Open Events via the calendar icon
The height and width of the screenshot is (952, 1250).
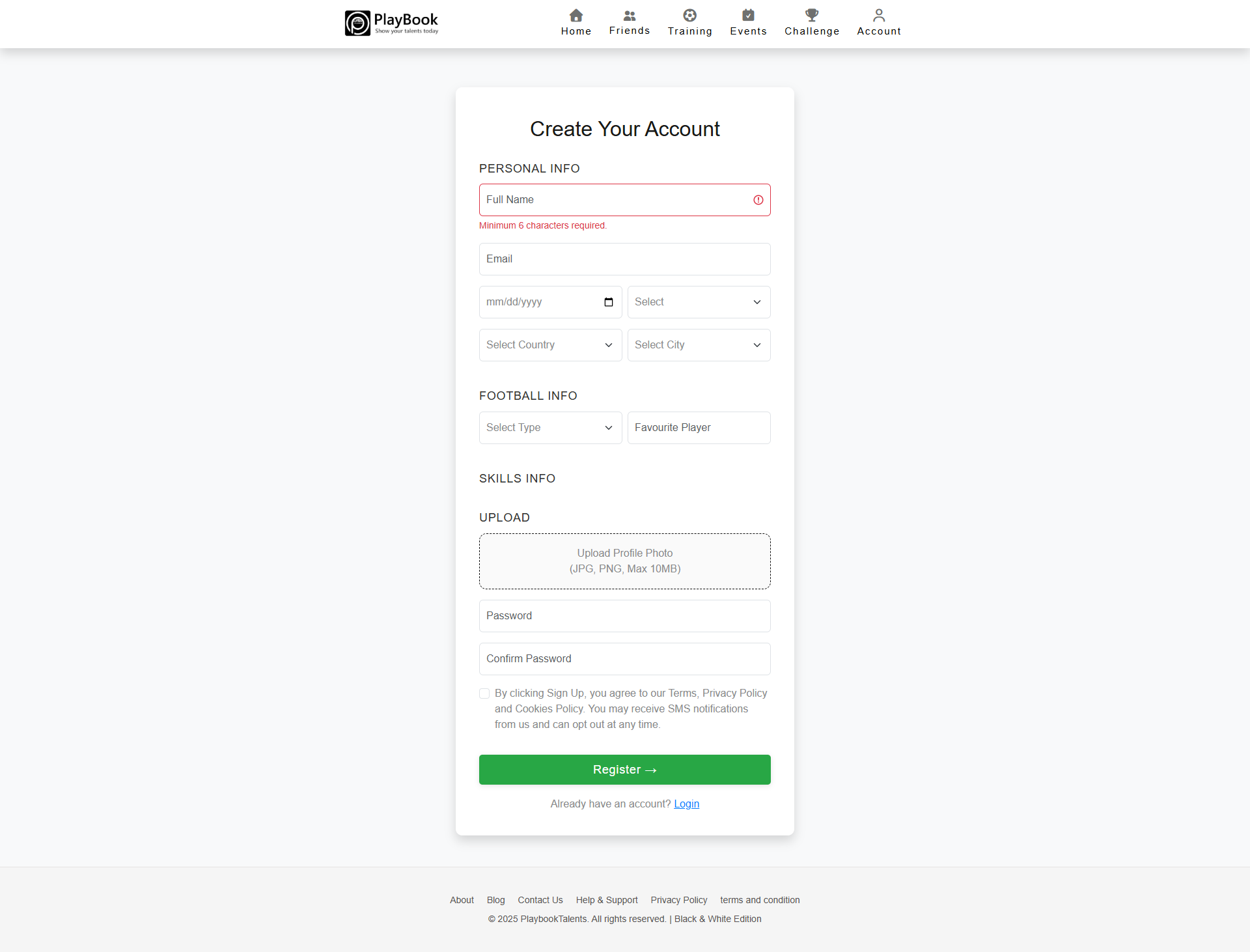tap(749, 15)
